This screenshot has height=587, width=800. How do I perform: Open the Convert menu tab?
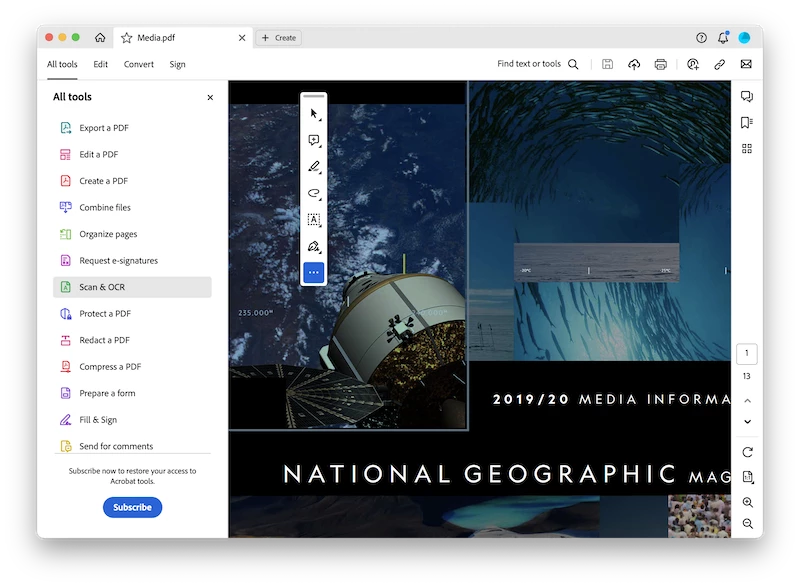coord(139,64)
